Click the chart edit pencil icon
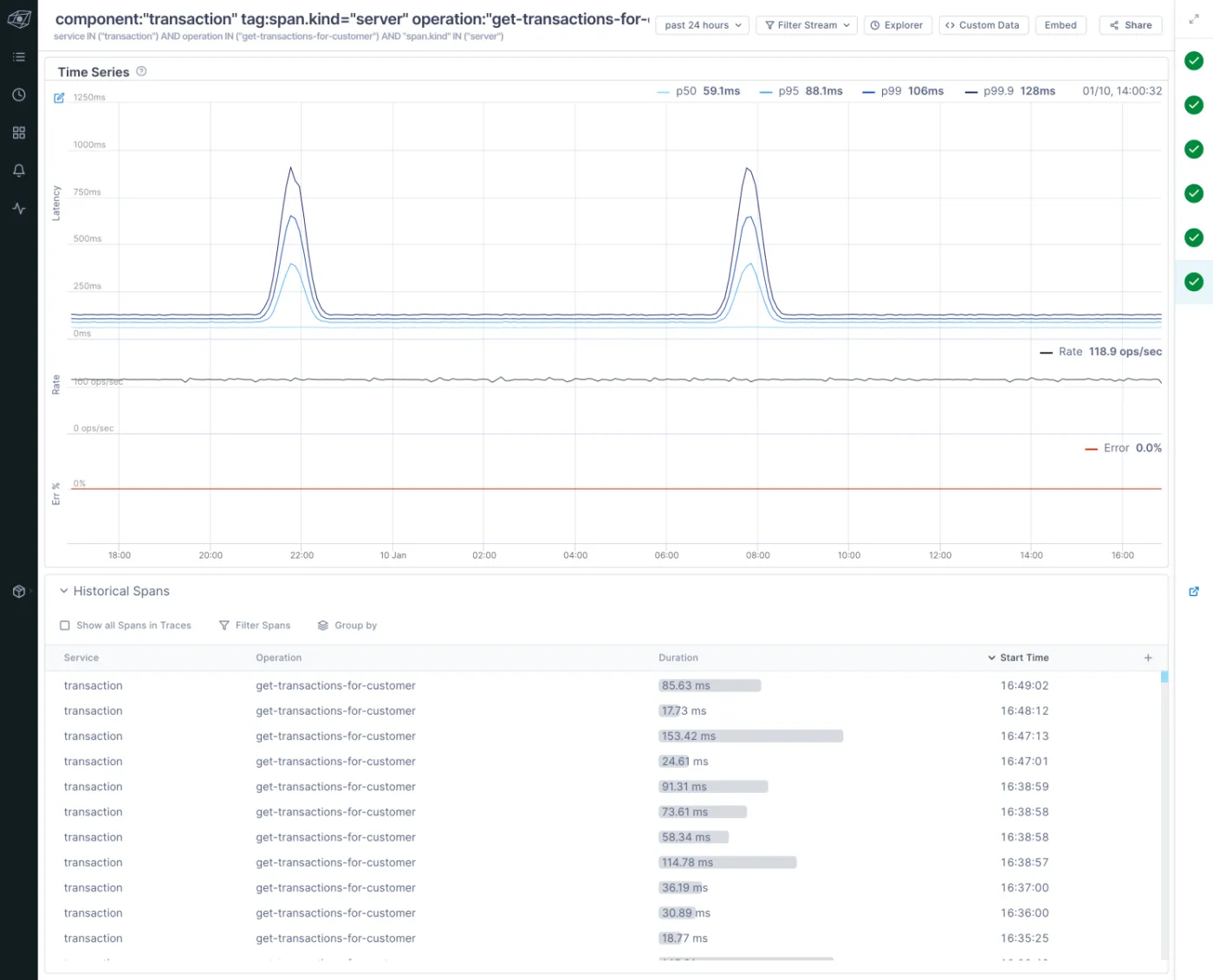Image resolution: width=1213 pixels, height=980 pixels. [x=59, y=98]
